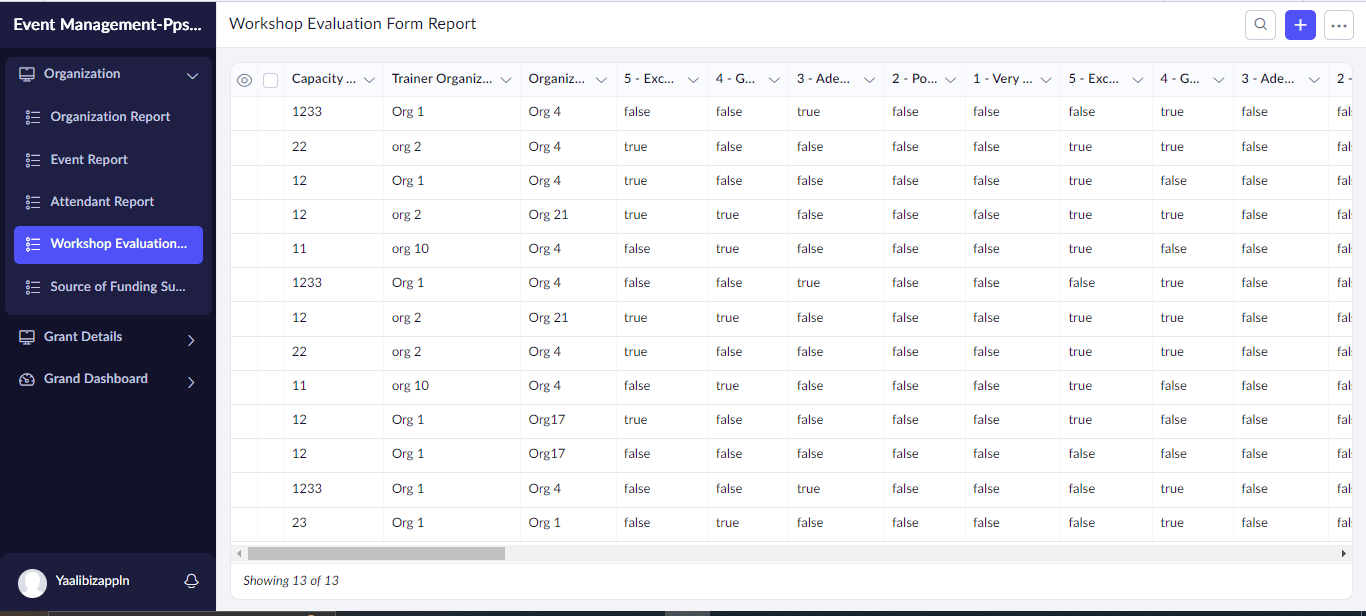Click the blue plus add button
The width and height of the screenshot is (1366, 616).
pyautogui.click(x=1299, y=25)
